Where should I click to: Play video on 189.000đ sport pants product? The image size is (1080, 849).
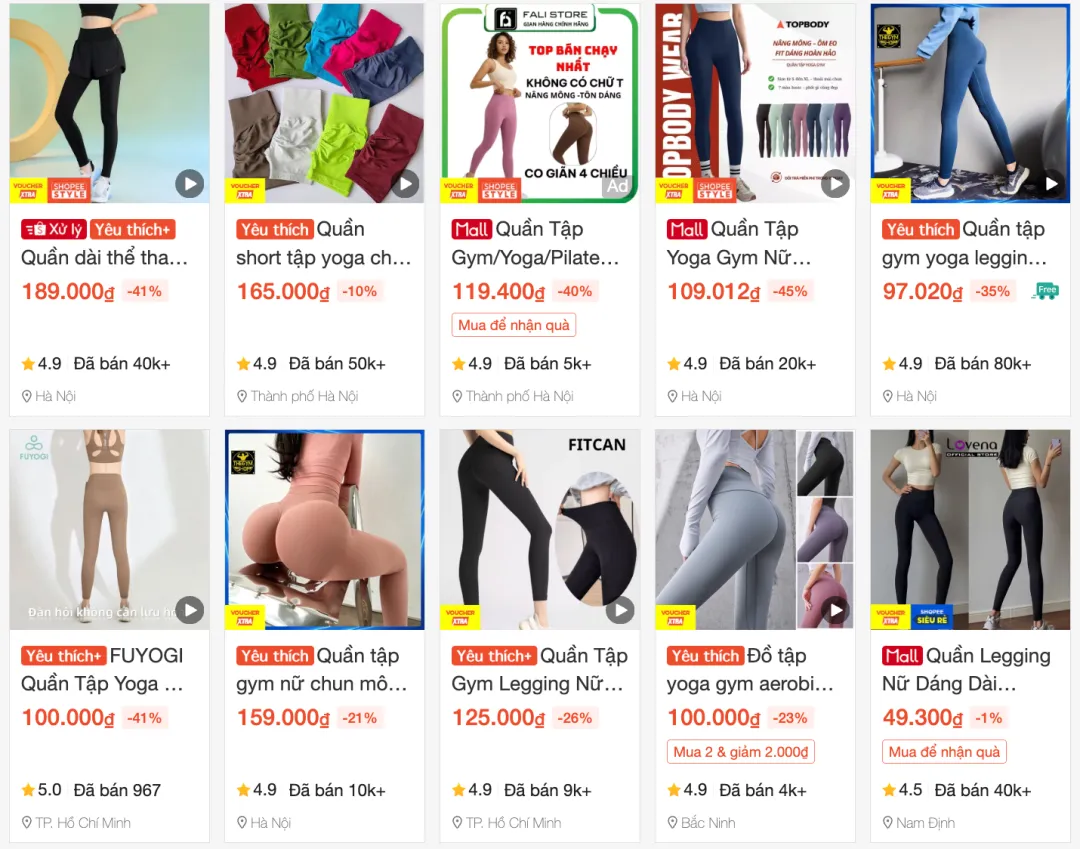(x=189, y=184)
